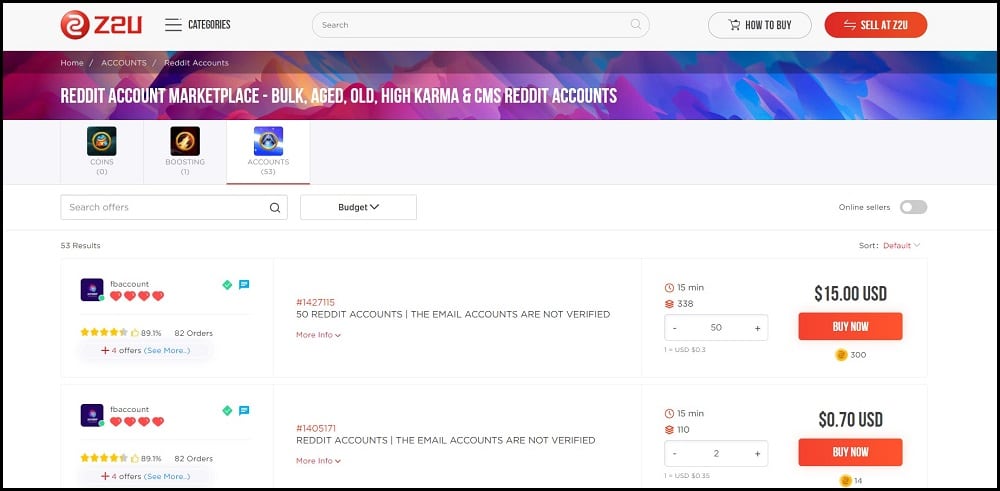
Task: Click the ACCOUNTS breadcrumb link
Action: click(x=124, y=62)
